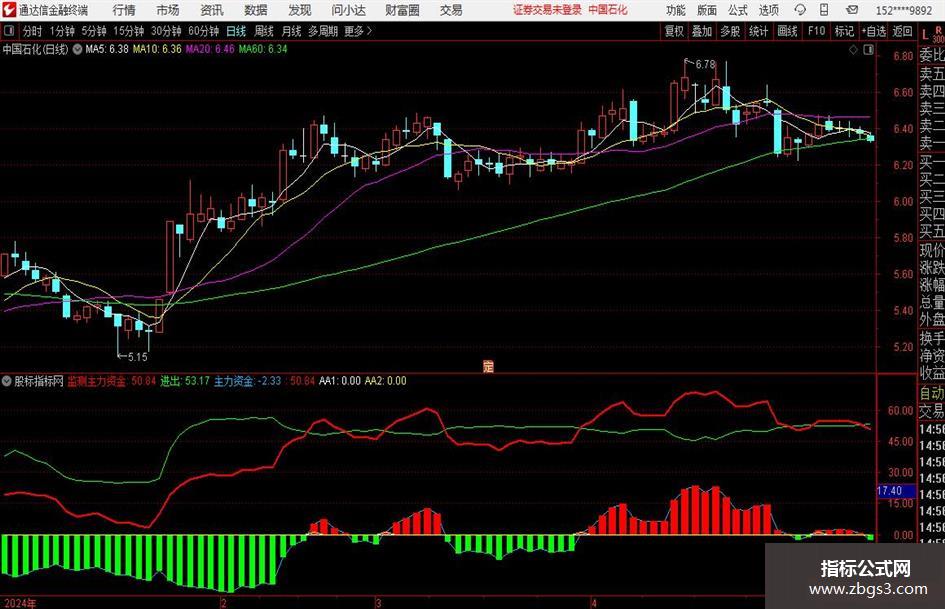945x609 pixels.
Task: Click the account number 152****9892
Action: 903,10
